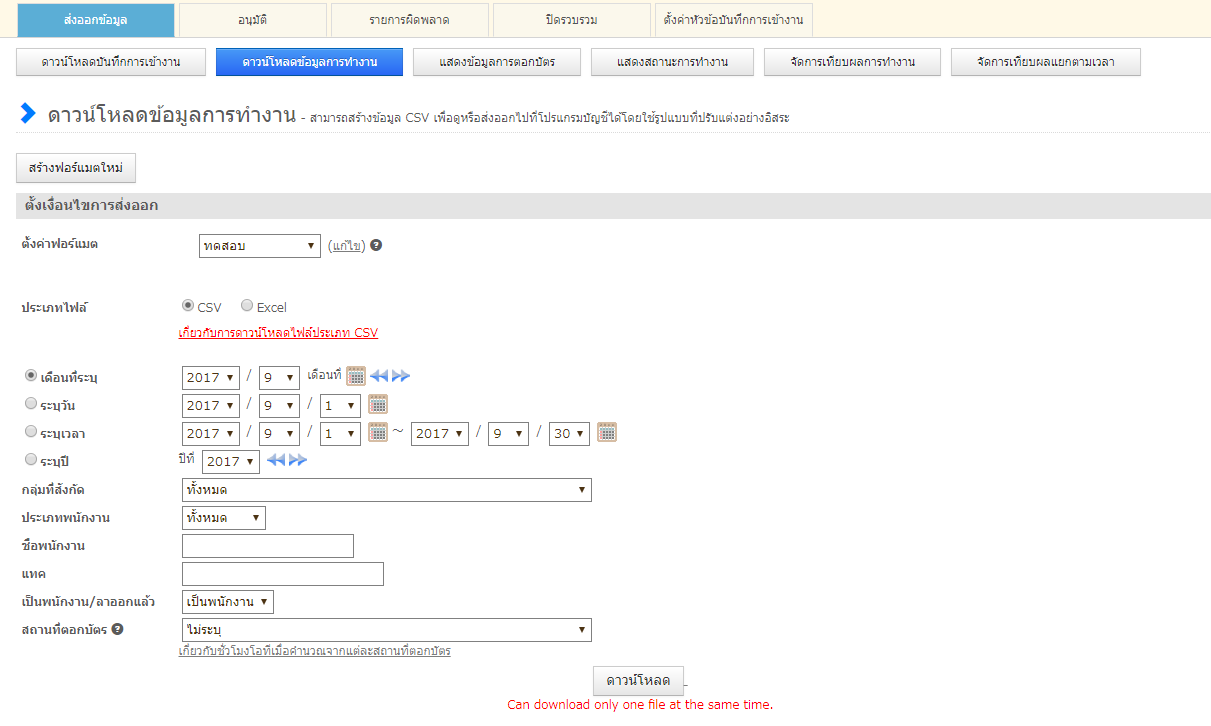Open start date calendar in ระบุเวลา row
Viewport: 1211px width, 726px height.
tap(378, 432)
